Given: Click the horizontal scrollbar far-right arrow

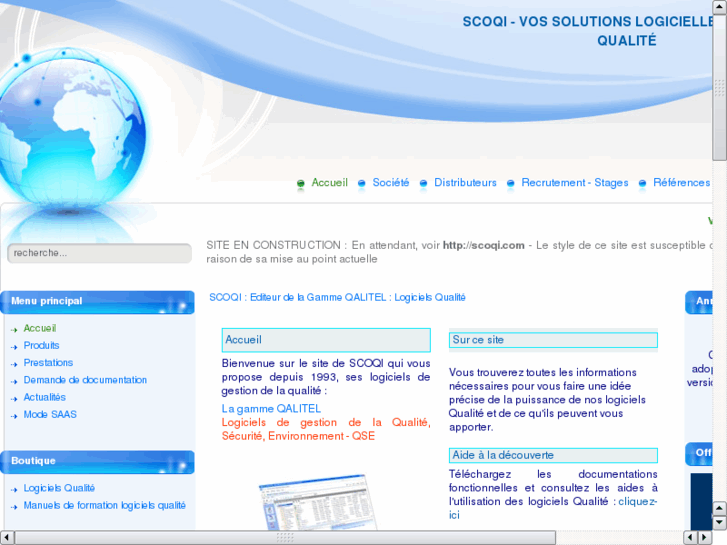Looking at the screenshot, I should 705,538.
